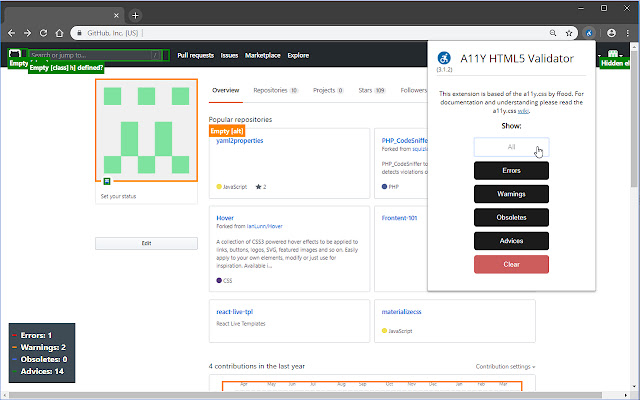Image resolution: width=640 pixels, height=400 pixels.
Task: Open the zoom magnifier icon in address bar
Action: point(553,33)
